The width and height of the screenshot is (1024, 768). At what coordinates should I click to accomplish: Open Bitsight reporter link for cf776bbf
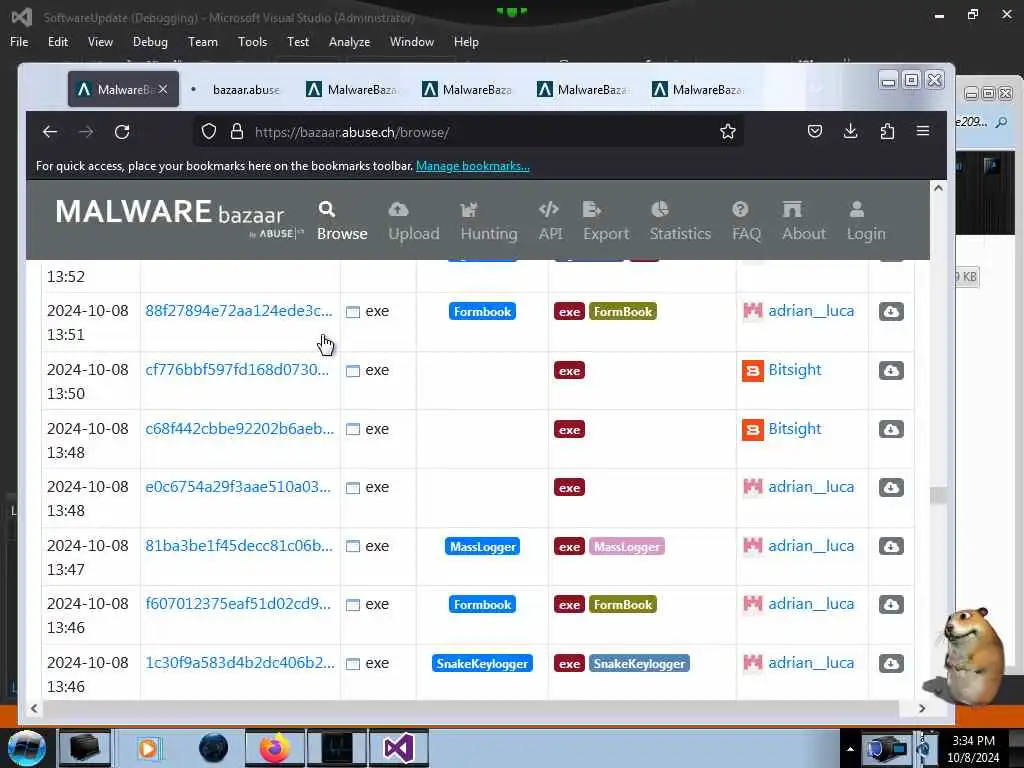(x=795, y=370)
